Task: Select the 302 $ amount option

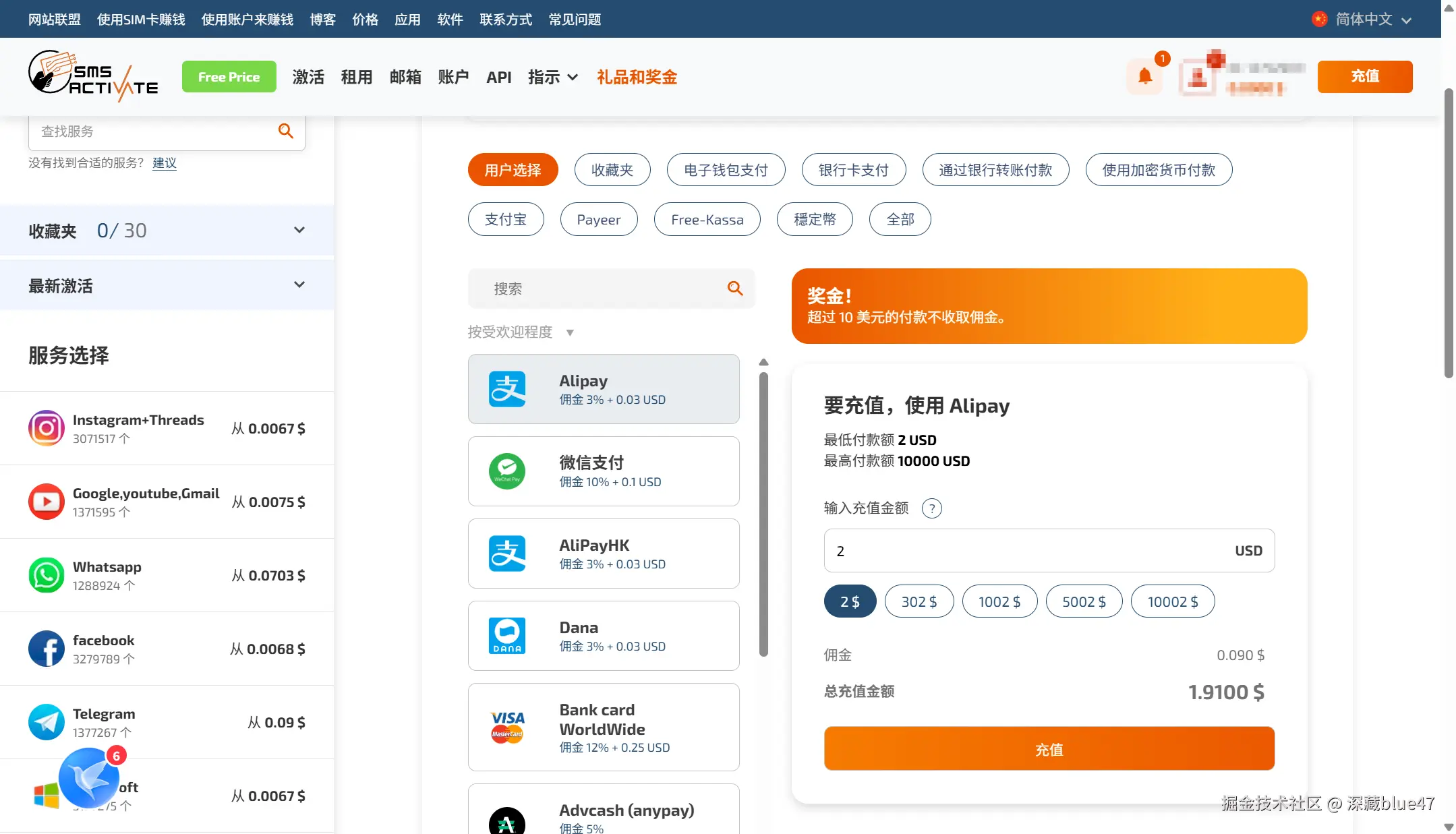Action: (x=919, y=601)
